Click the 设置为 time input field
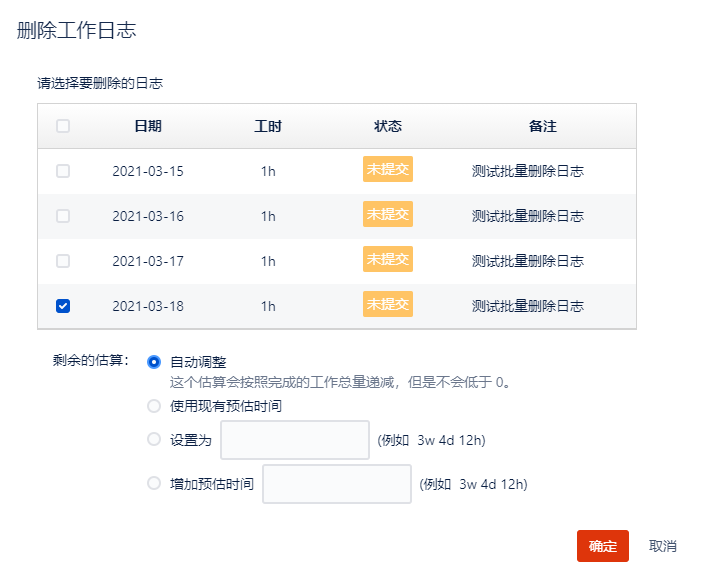 (295, 440)
